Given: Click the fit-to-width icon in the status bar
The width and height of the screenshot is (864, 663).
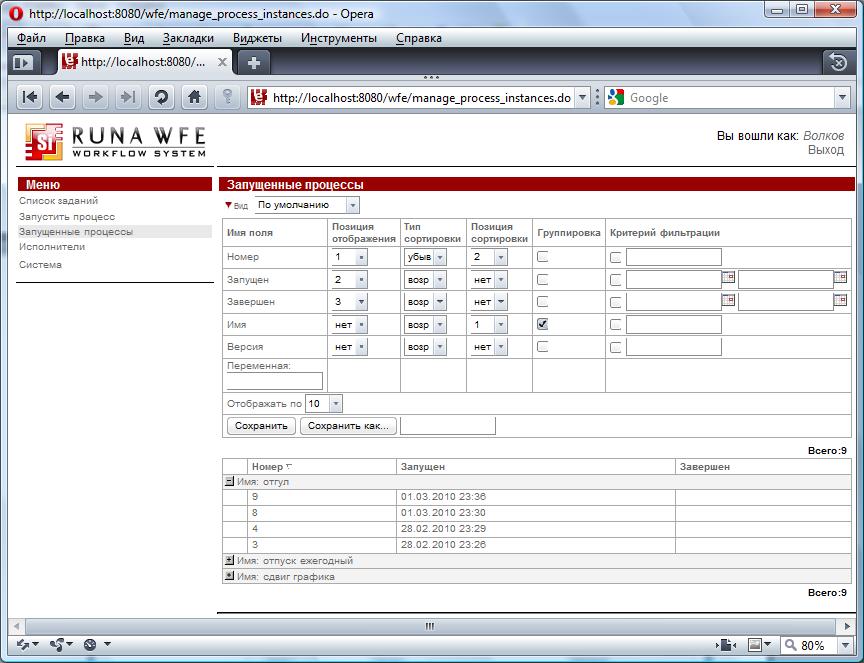Looking at the screenshot, I should coord(726,644).
